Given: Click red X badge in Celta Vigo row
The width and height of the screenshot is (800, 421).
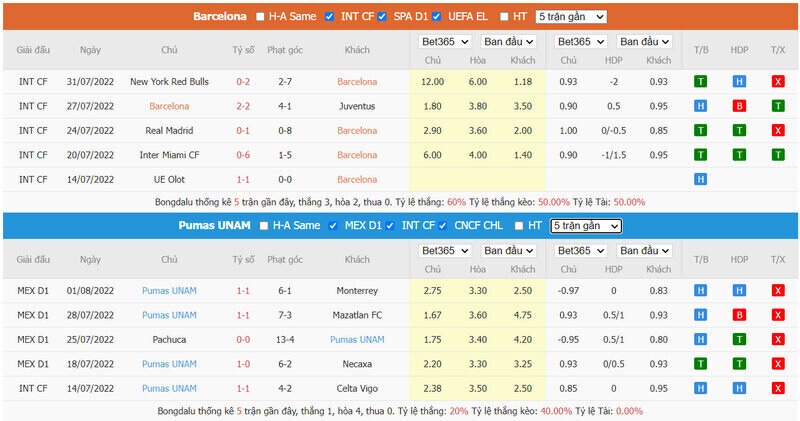Looking at the screenshot, I should tap(778, 389).
